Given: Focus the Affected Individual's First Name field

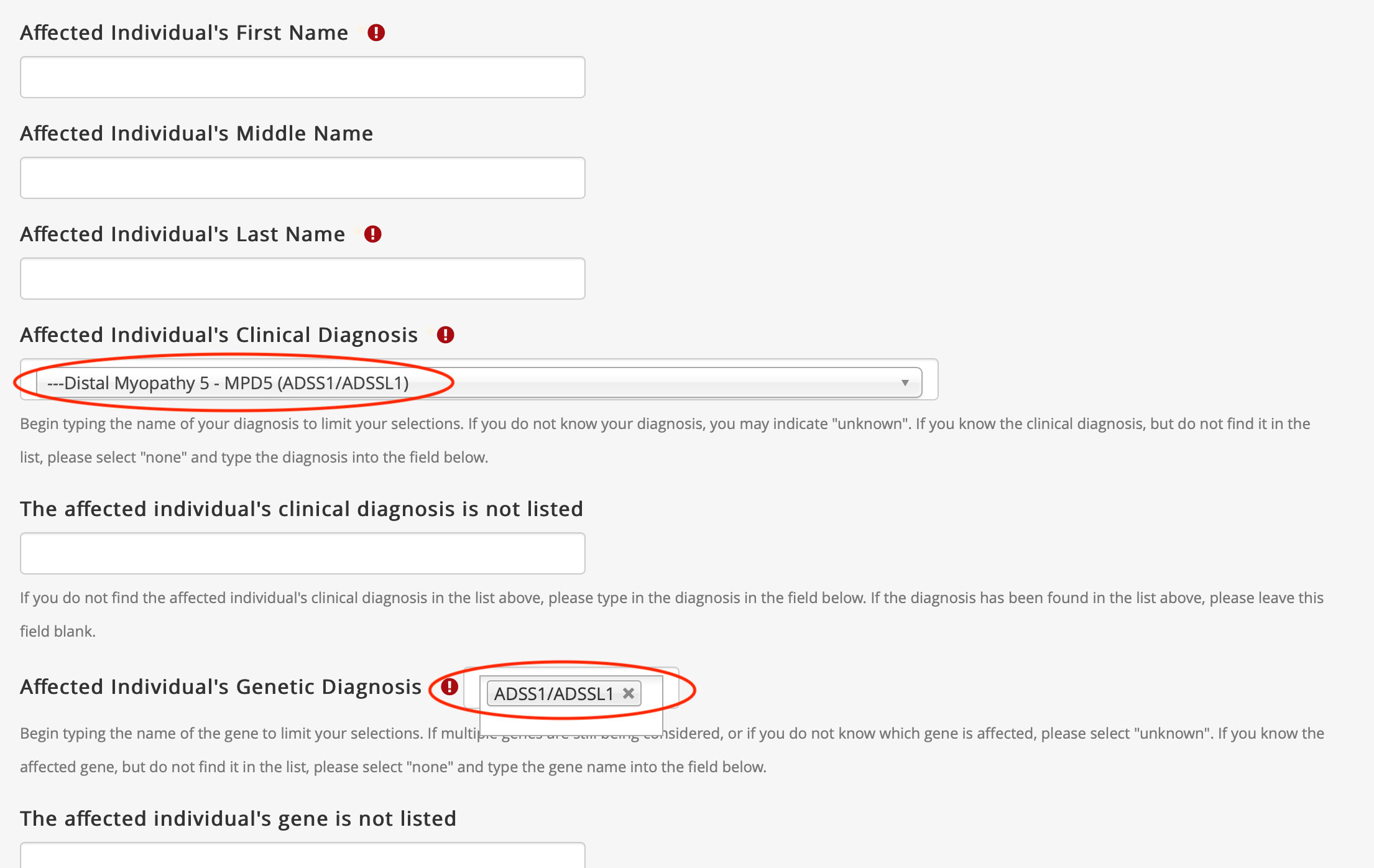Looking at the screenshot, I should click(302, 77).
